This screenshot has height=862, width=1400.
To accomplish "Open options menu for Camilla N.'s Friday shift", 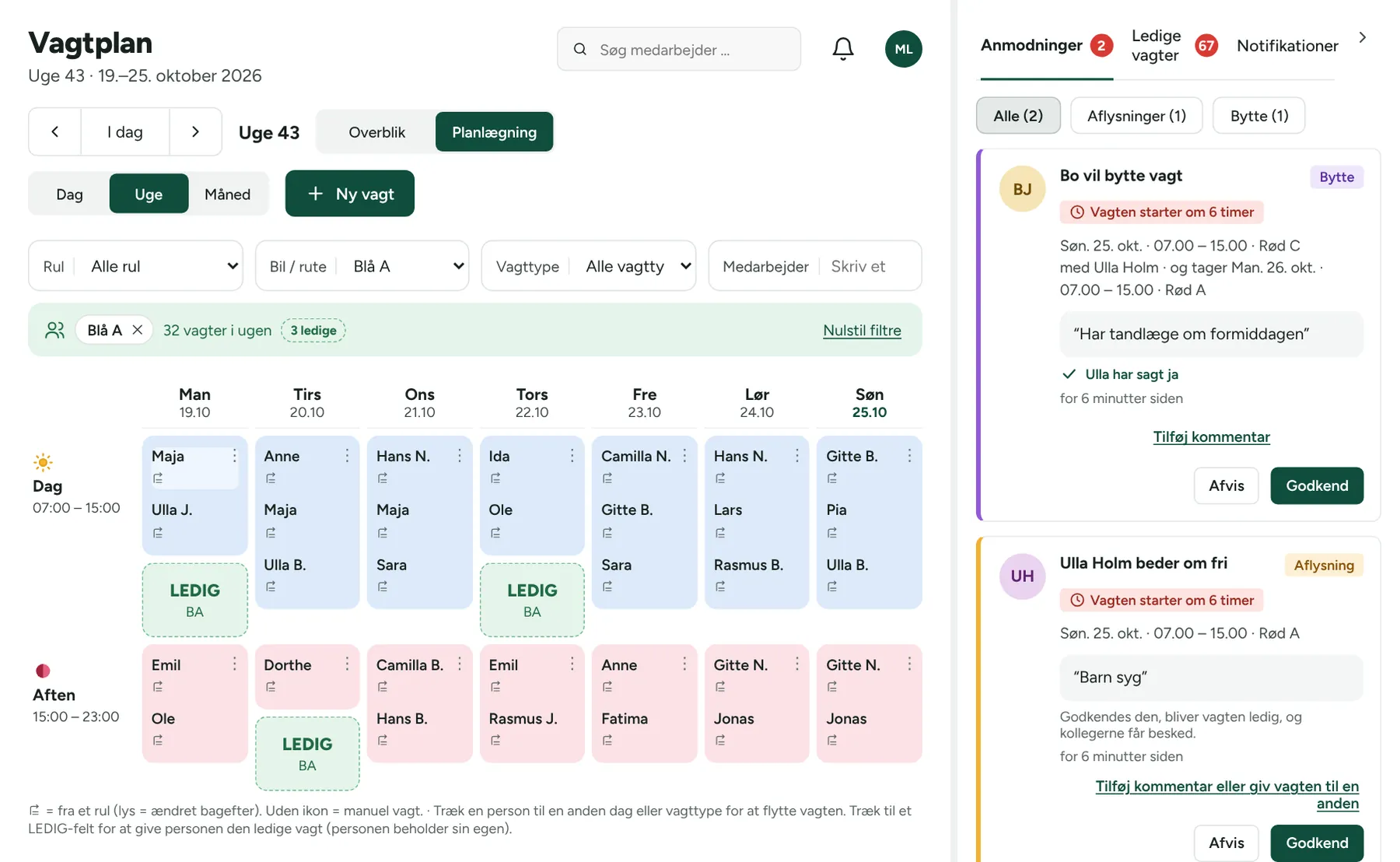I will tap(684, 456).
